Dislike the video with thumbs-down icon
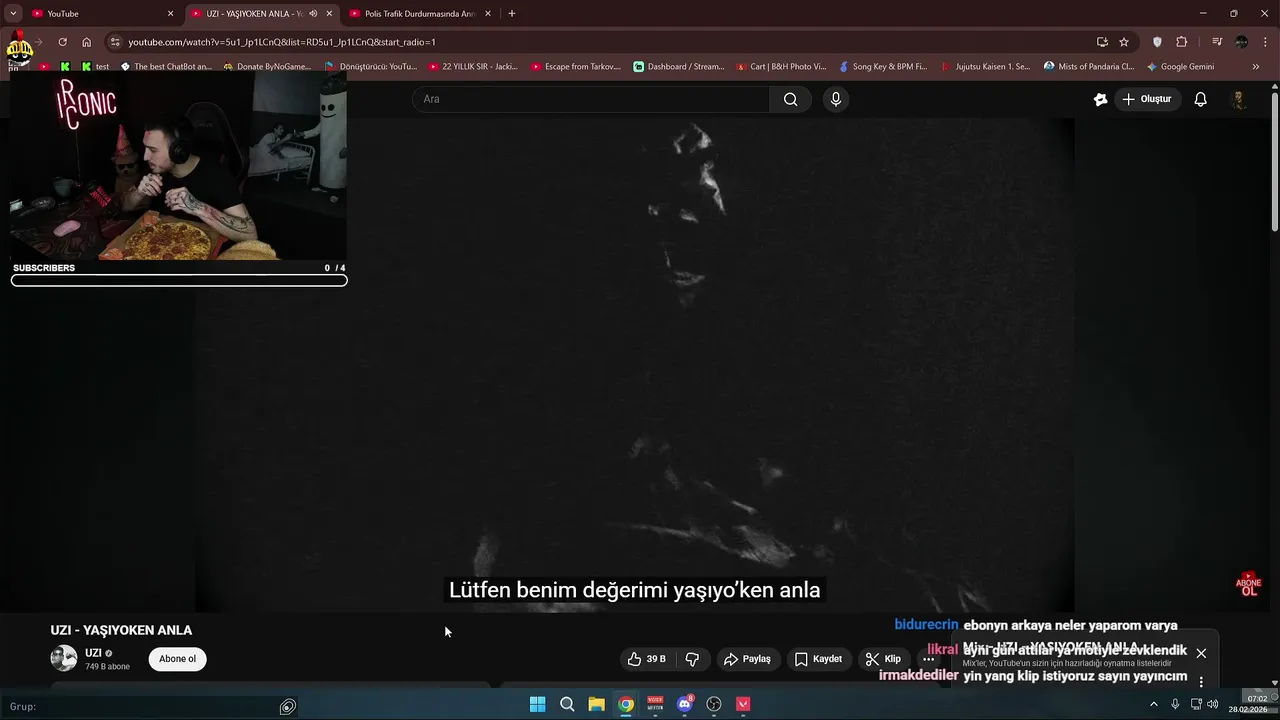1280x720 pixels. pyautogui.click(x=692, y=659)
